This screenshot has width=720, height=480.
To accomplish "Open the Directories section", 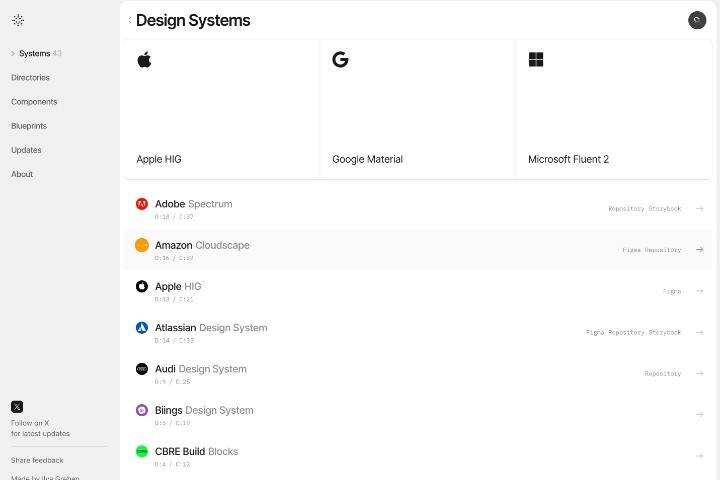I will tap(30, 77).
